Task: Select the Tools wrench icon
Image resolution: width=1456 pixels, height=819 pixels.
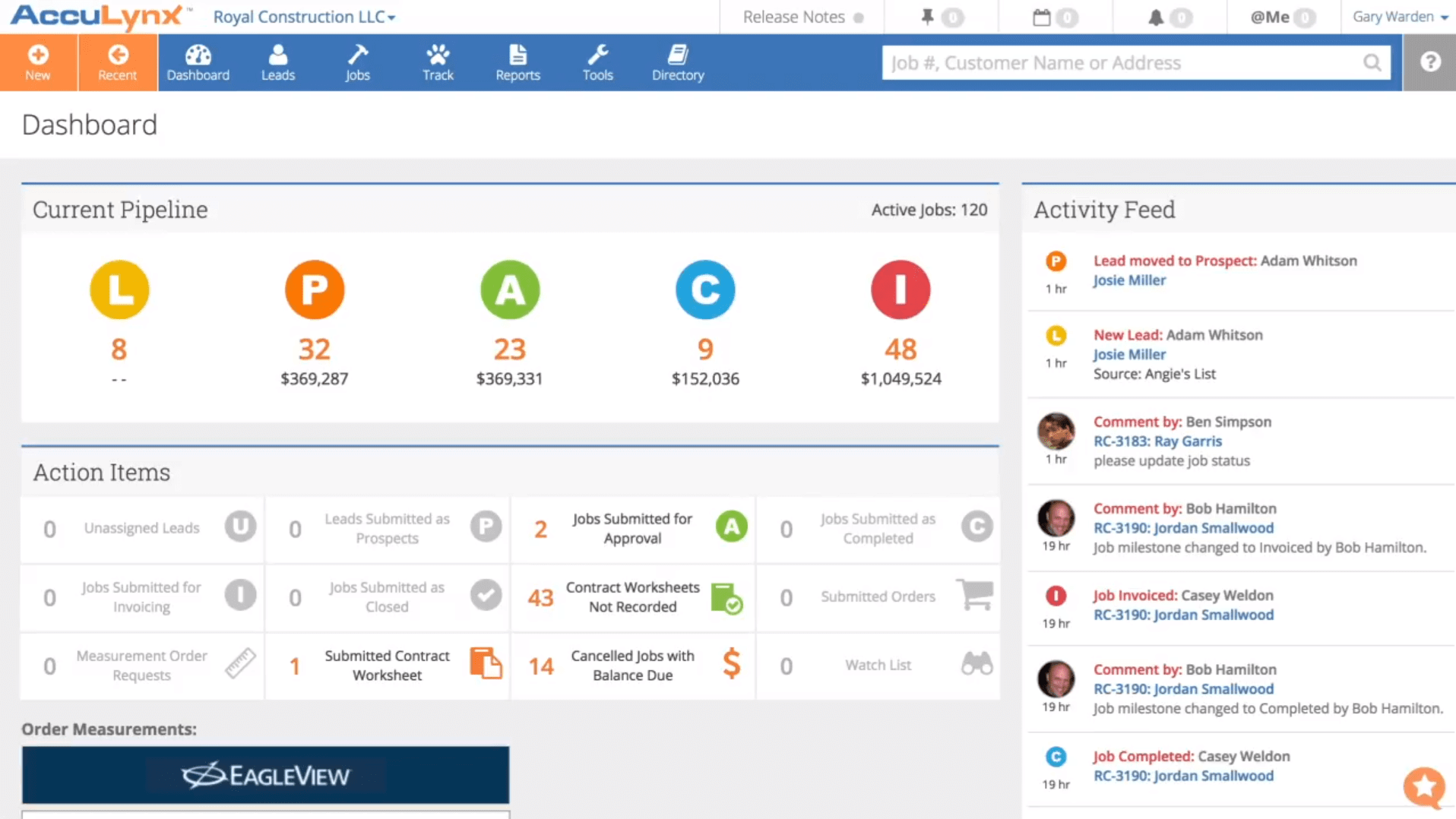Action: [597, 61]
